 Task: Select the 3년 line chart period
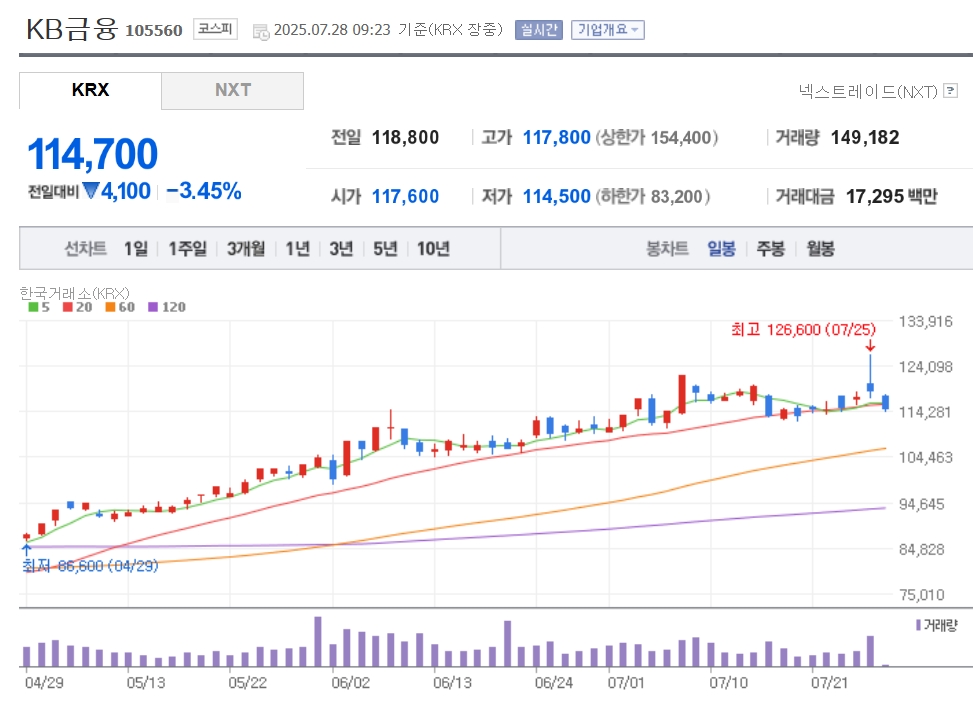tap(341, 249)
